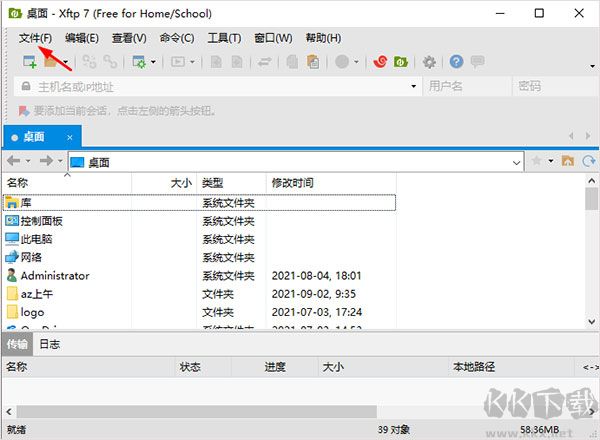
Task: Open the 命令(C) menu
Action: (177, 38)
